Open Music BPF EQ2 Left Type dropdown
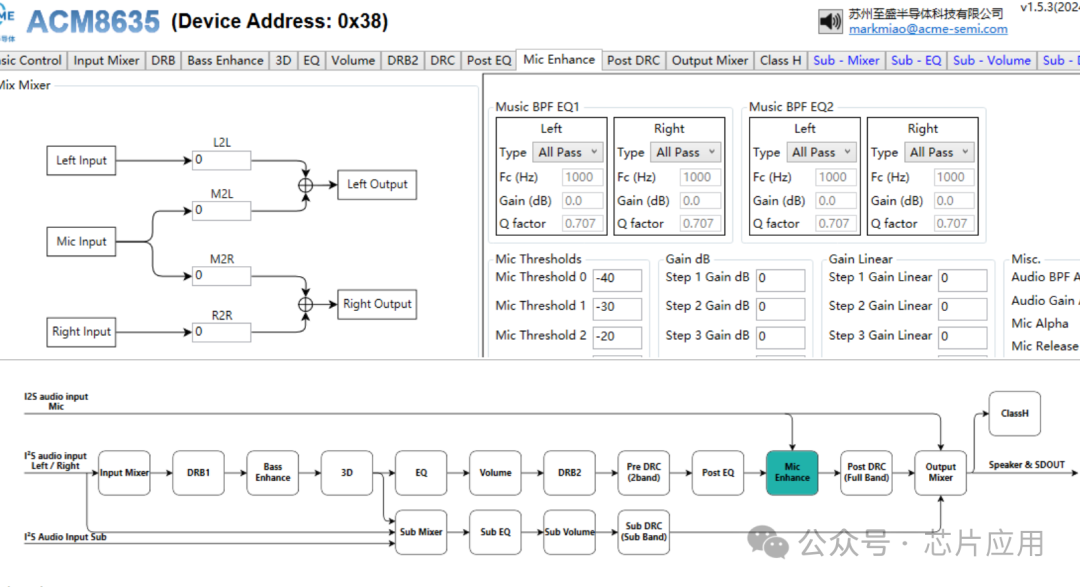 pyautogui.click(x=822, y=152)
